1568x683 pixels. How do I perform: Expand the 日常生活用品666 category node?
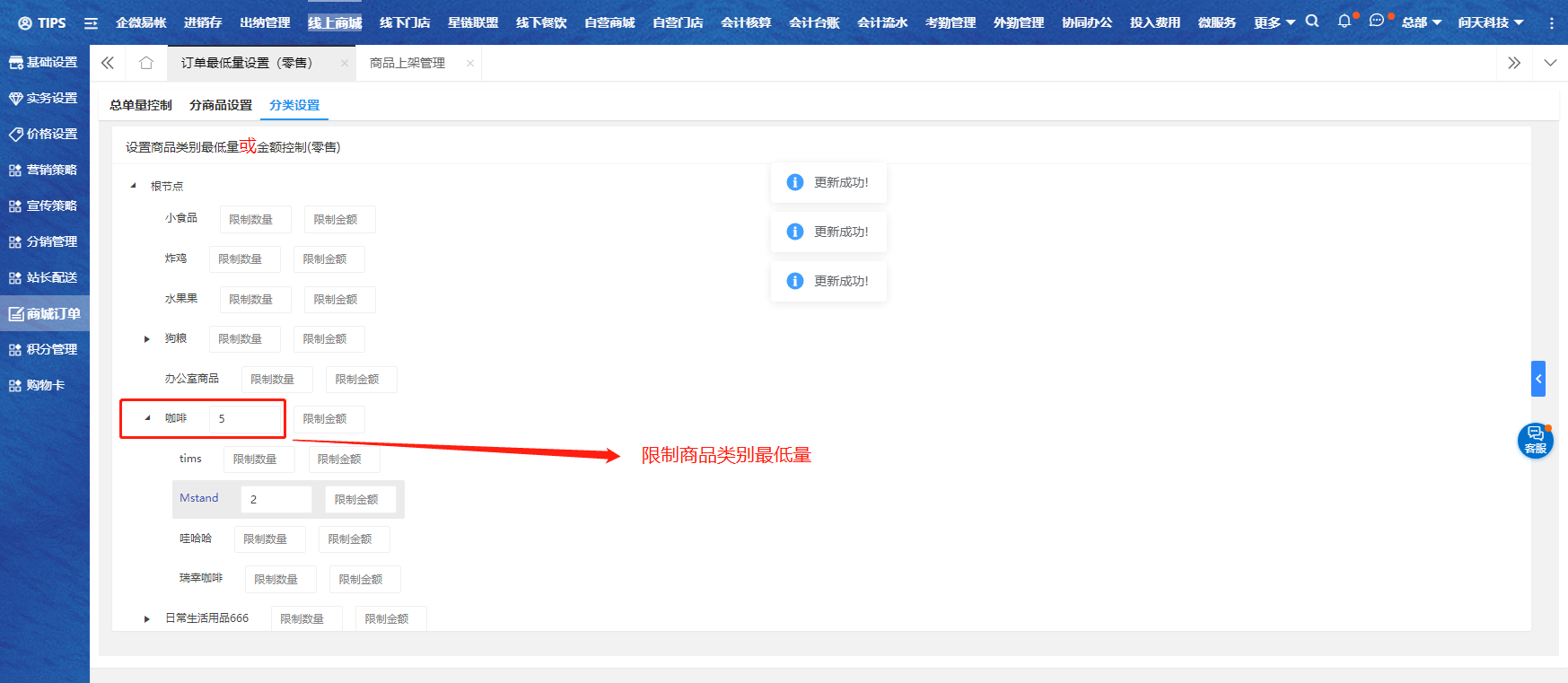pyautogui.click(x=147, y=619)
